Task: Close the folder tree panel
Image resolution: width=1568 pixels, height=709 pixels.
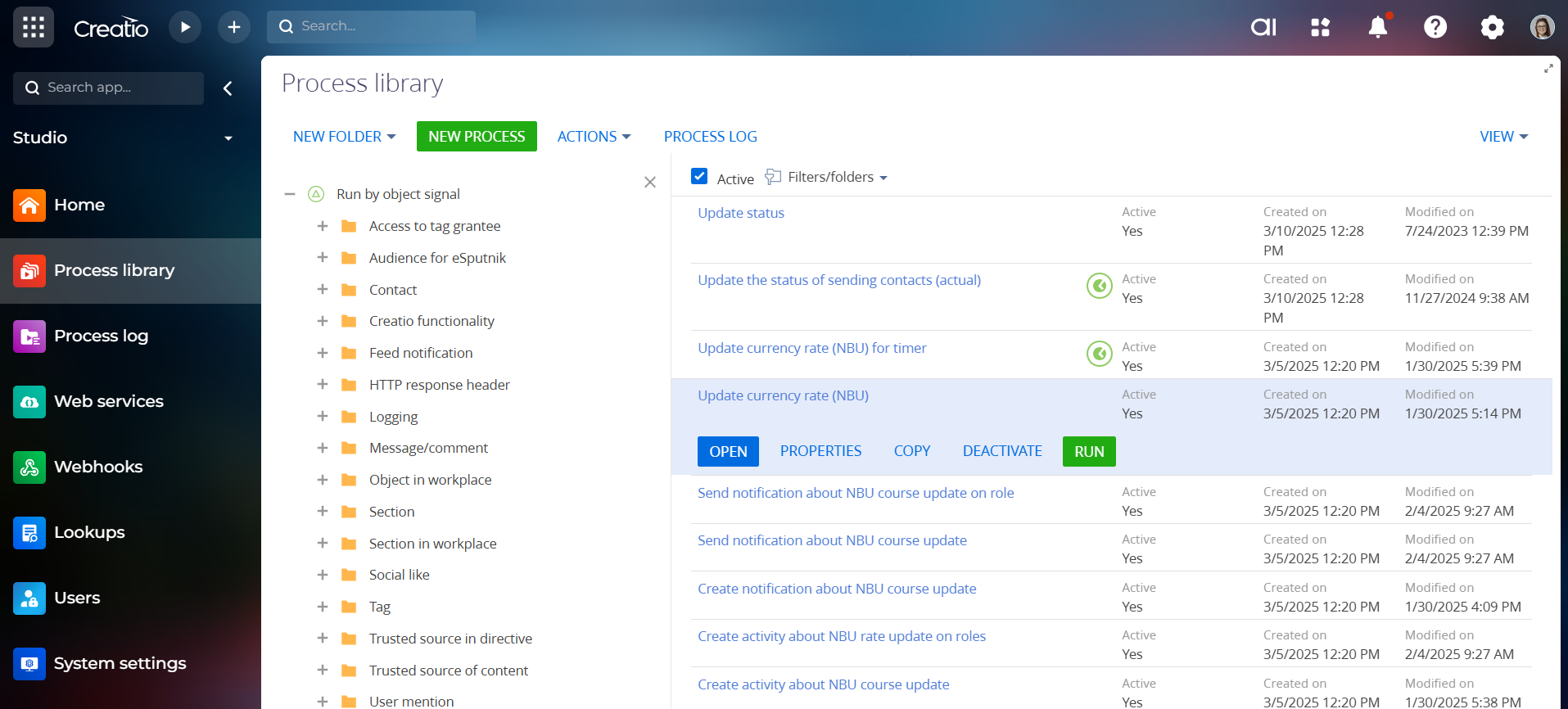Action: [x=650, y=182]
